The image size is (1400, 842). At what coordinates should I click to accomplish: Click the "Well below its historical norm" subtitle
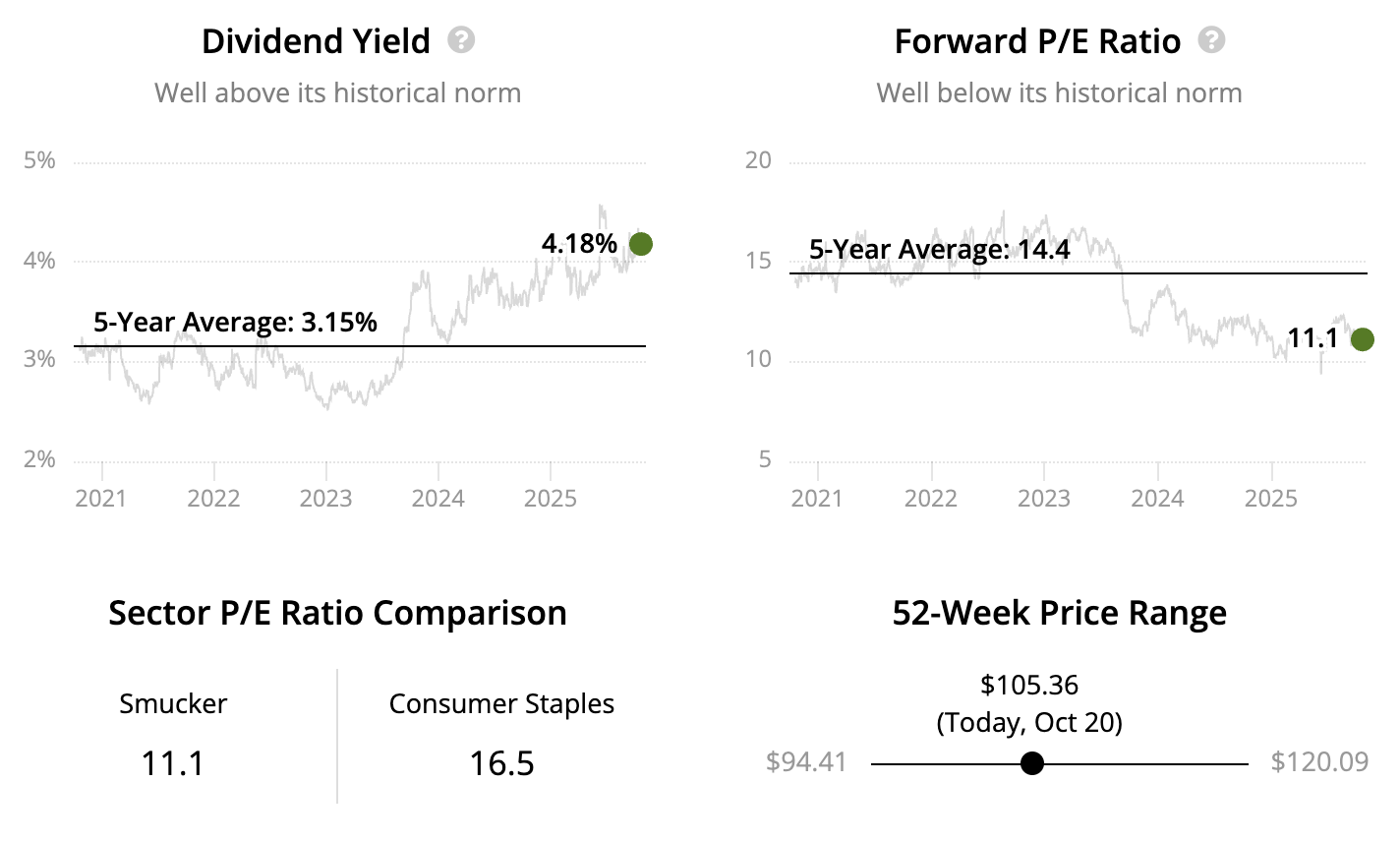[1059, 93]
